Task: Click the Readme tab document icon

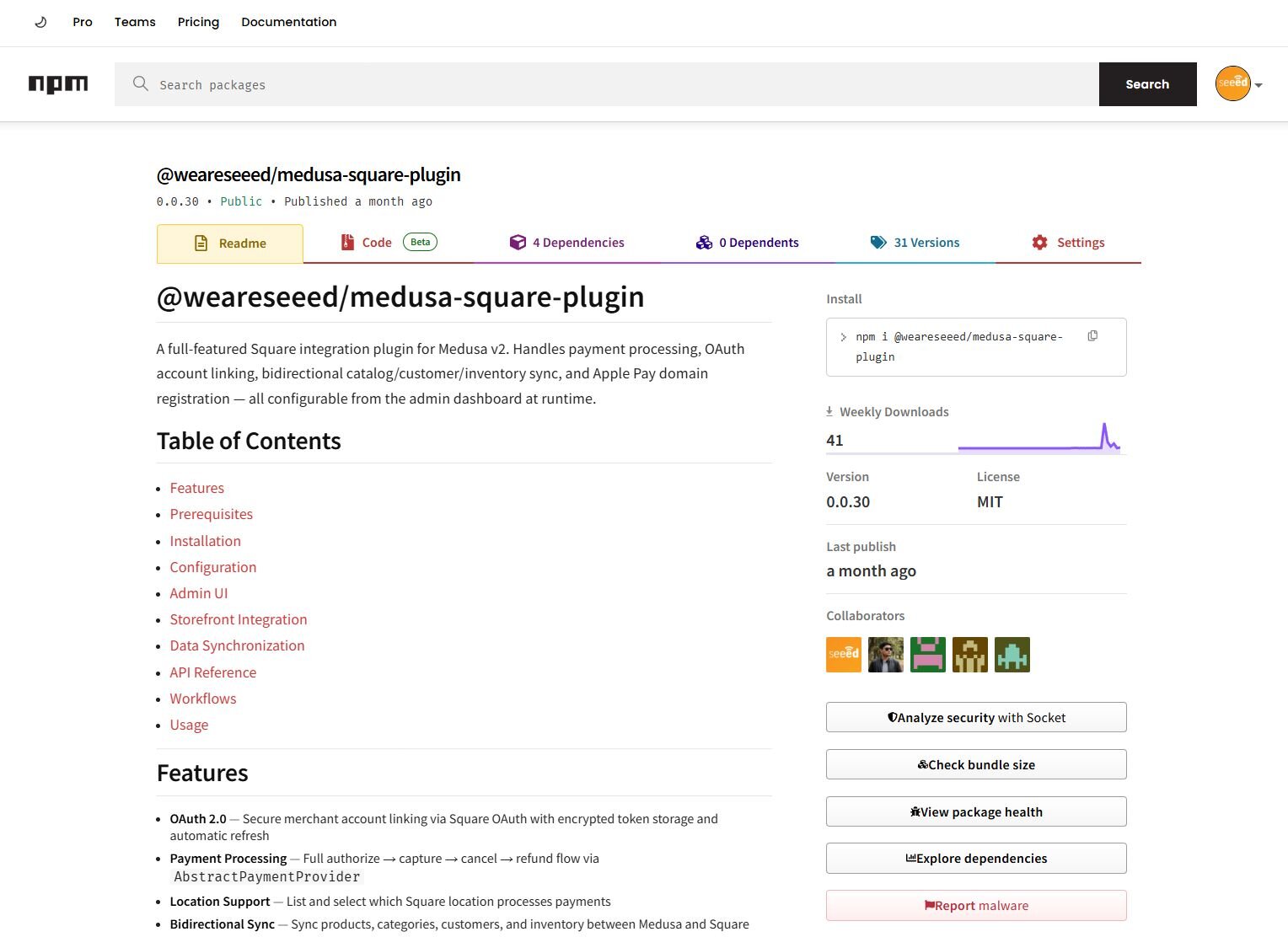Action: point(201,244)
